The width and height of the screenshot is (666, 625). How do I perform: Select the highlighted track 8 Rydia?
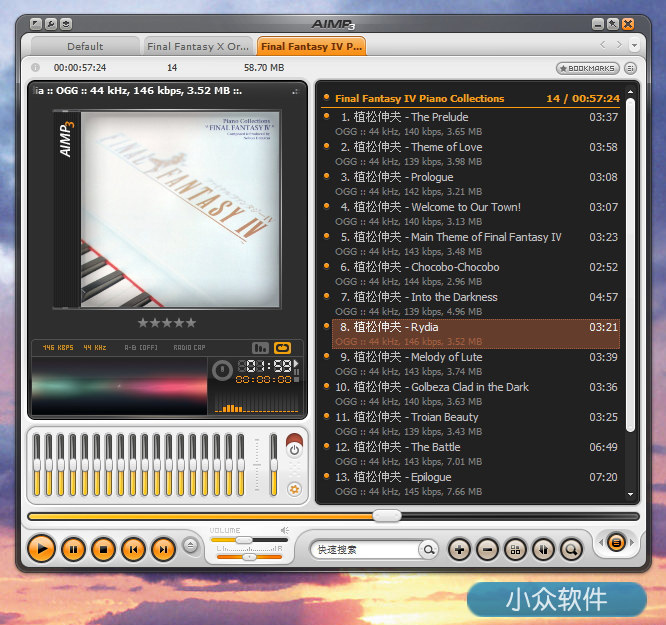tap(475, 334)
